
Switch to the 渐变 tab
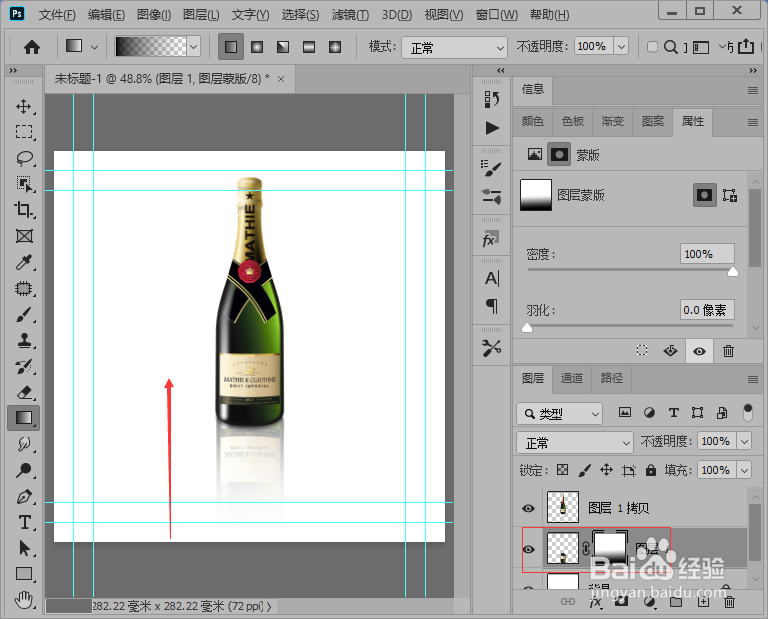[613, 121]
